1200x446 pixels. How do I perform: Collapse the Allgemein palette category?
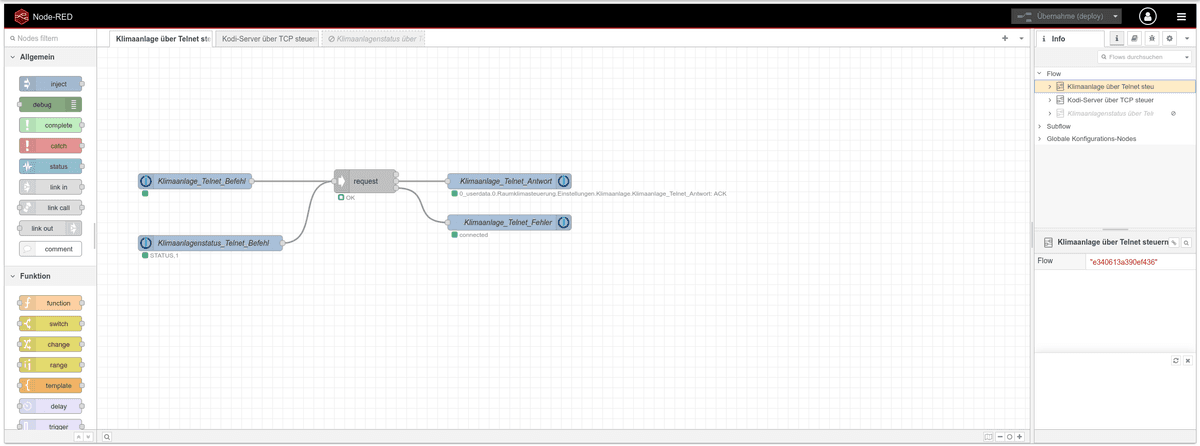52,57
